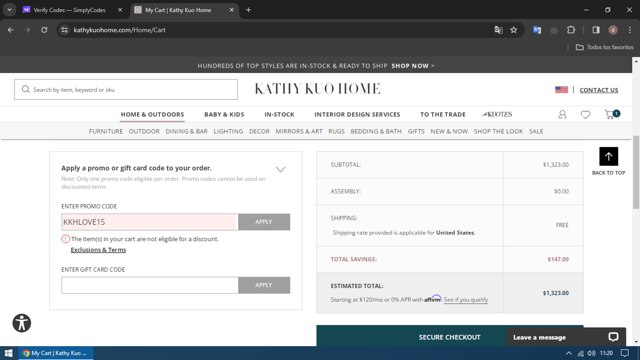
Task: Browse DINING & BAR category
Action: coord(187,131)
